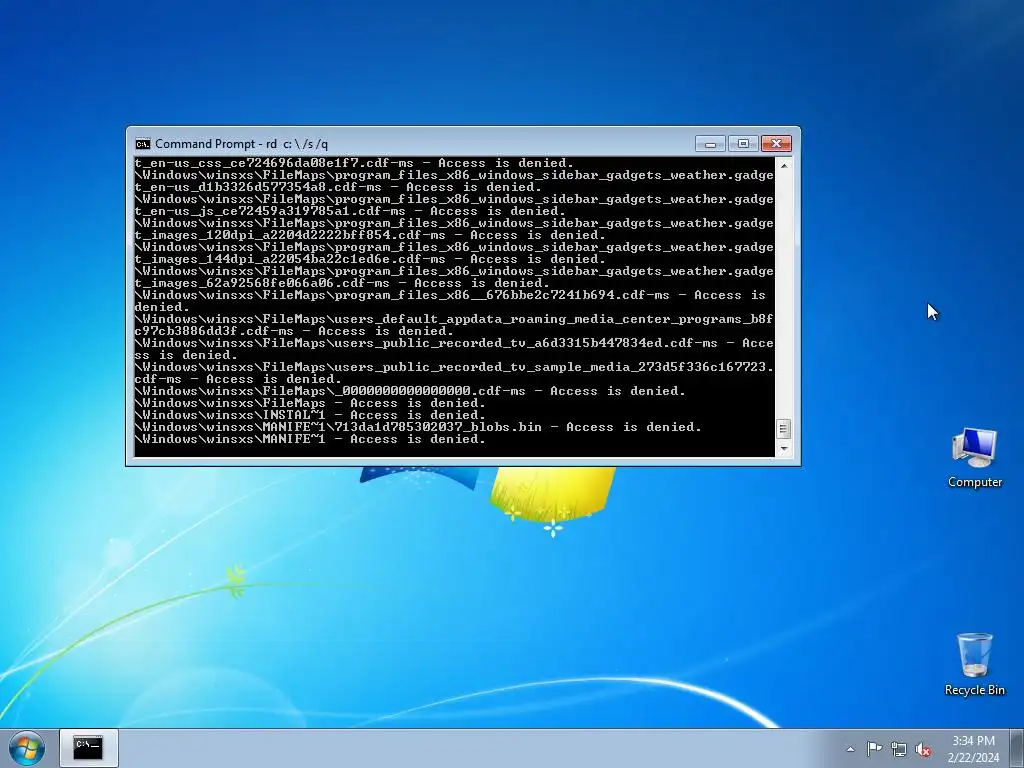Screen dimensions: 1024x768
Task: Click the line with users_default_appdata_roaming_media_center_programs
Action: coord(454,325)
